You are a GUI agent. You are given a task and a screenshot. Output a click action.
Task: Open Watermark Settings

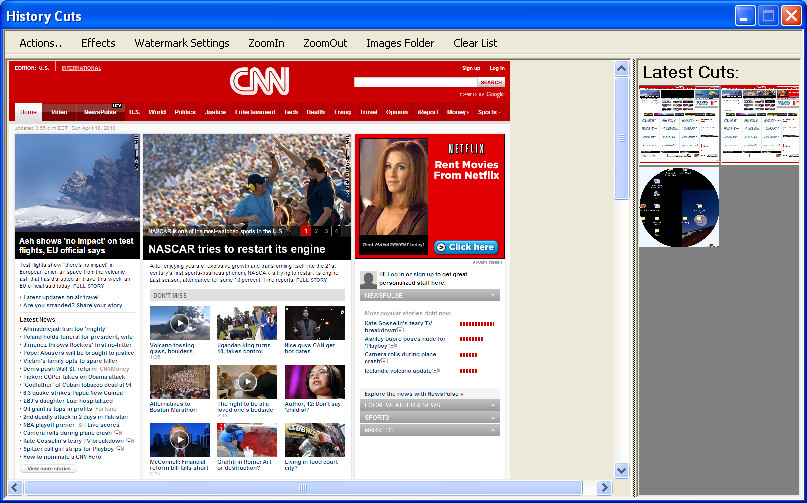pyautogui.click(x=182, y=43)
